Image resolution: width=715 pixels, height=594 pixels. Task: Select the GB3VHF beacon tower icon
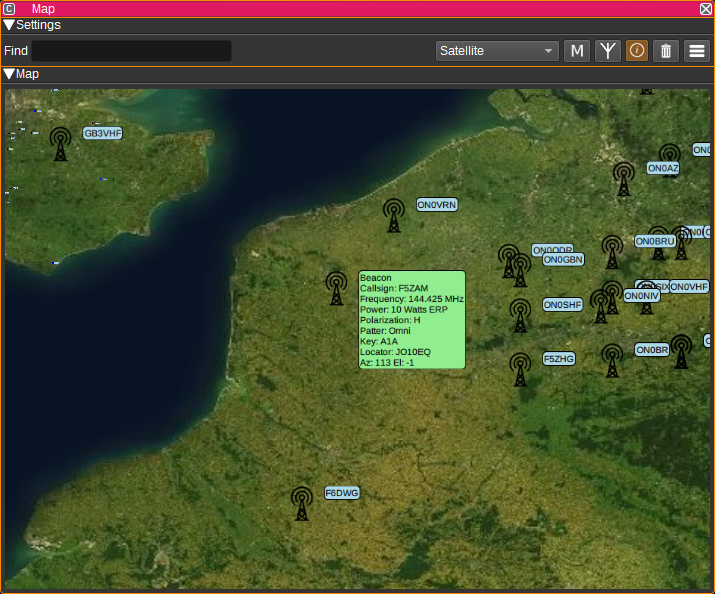coord(61,144)
